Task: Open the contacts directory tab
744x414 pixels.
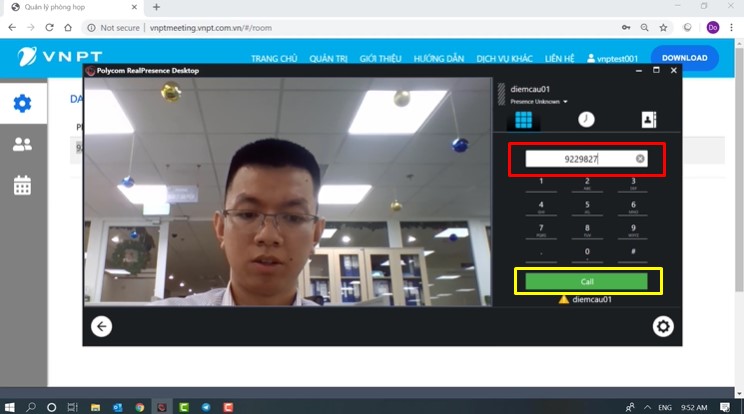Action: (649, 120)
